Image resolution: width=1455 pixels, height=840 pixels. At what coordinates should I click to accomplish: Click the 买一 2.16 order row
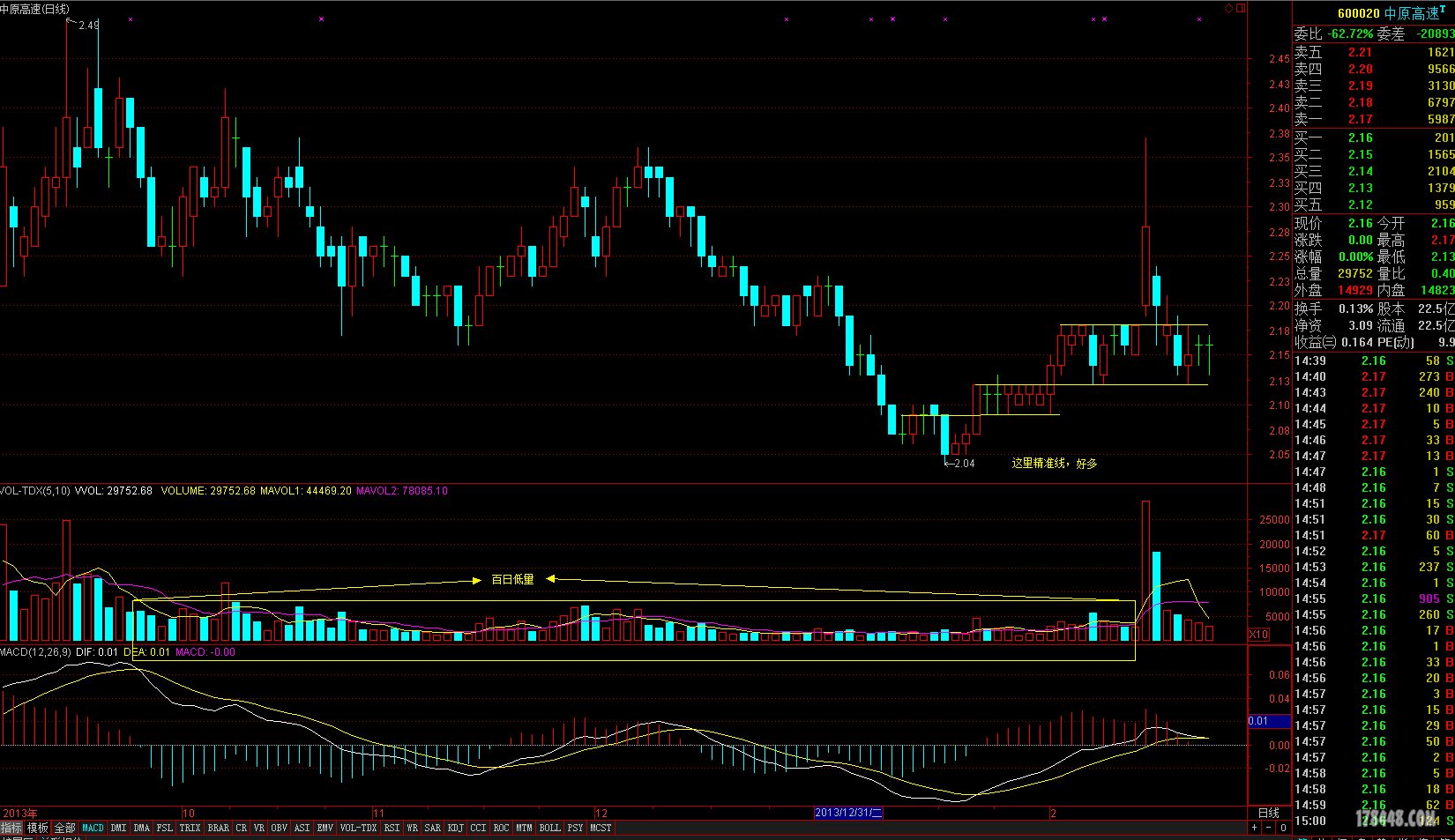[x=1374, y=138]
